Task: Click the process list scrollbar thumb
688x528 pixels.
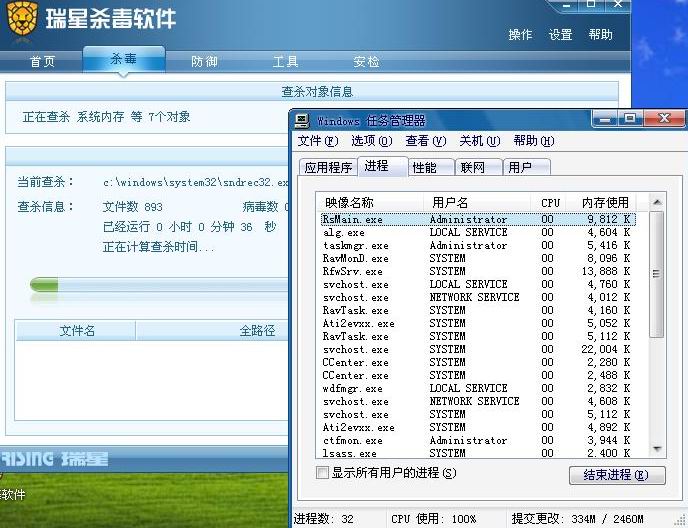Action: click(x=656, y=274)
